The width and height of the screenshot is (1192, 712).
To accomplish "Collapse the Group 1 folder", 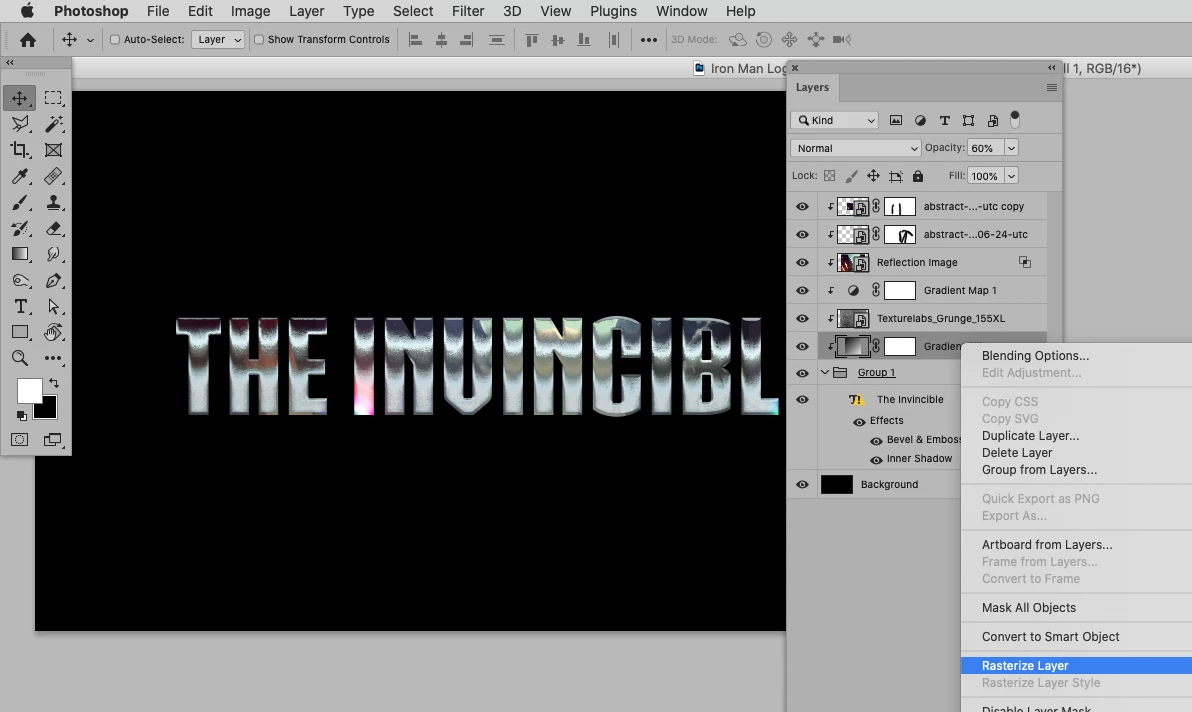I will 825,372.
